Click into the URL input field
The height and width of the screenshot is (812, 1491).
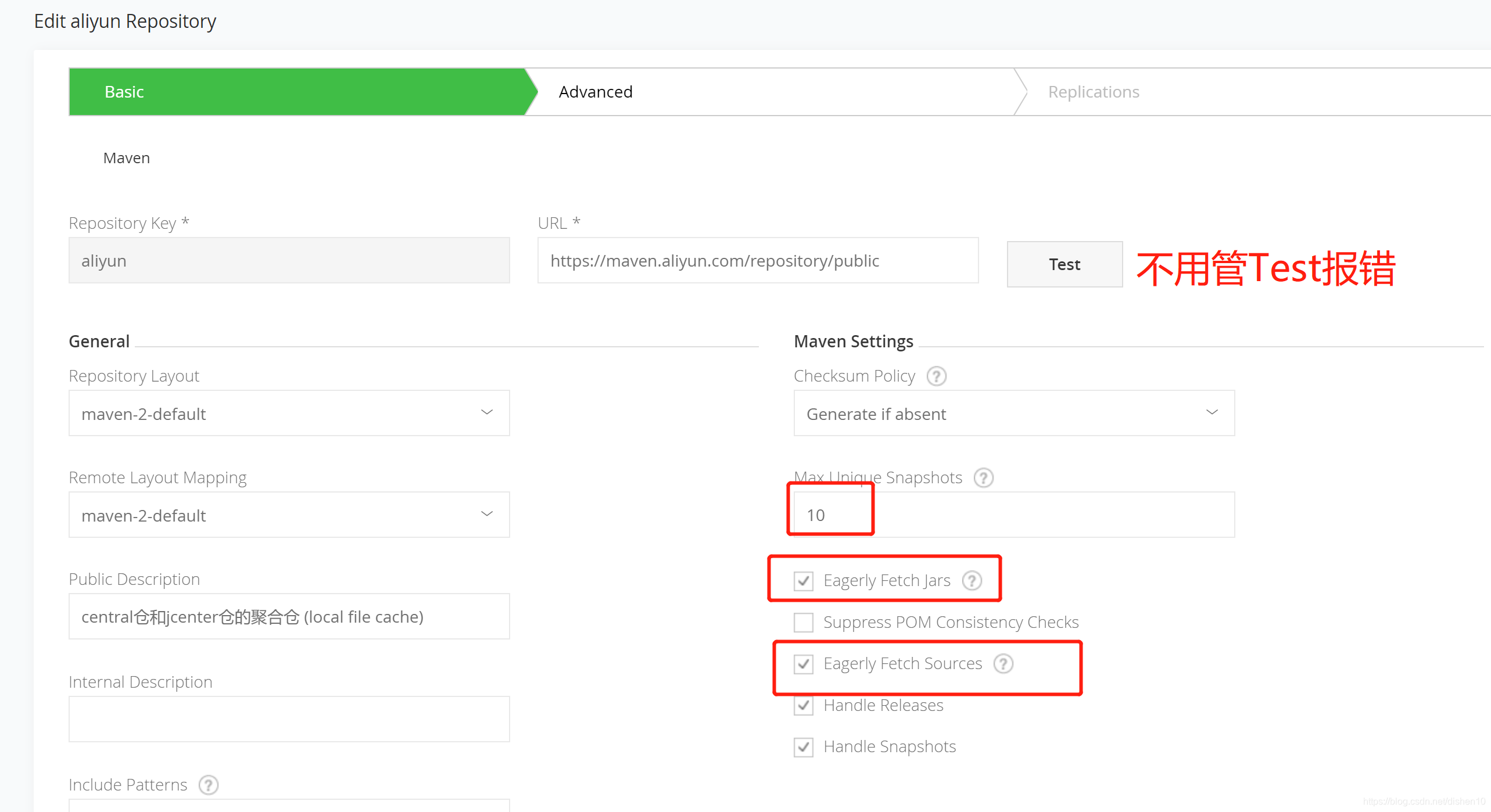tap(757, 261)
